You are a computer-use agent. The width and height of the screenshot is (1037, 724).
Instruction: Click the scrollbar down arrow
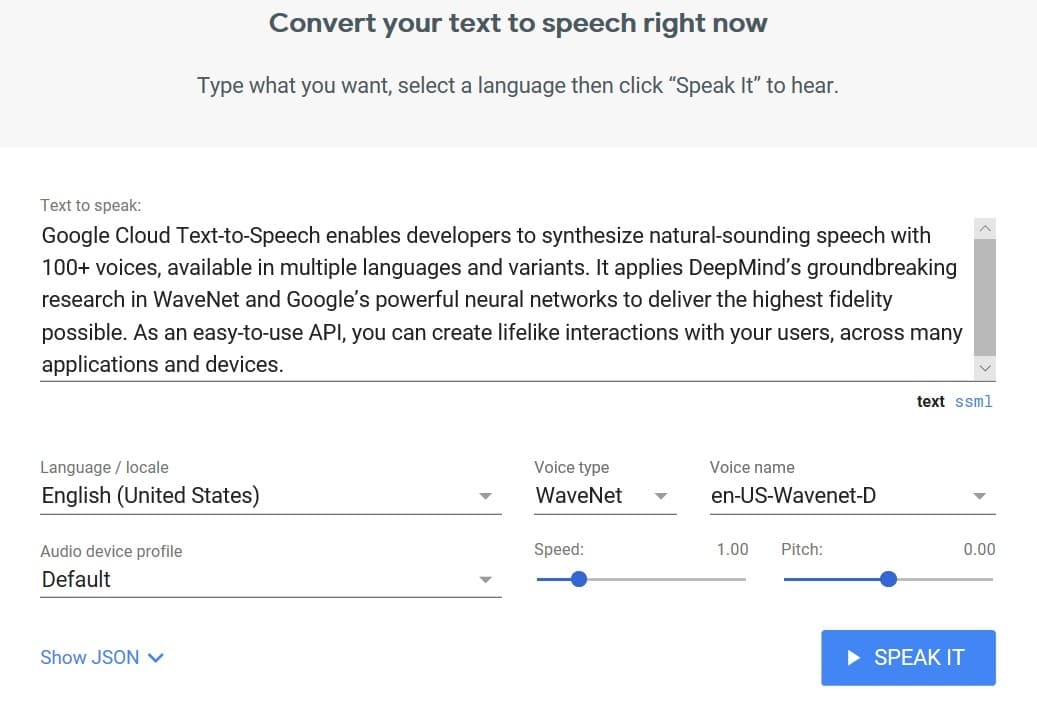click(985, 368)
